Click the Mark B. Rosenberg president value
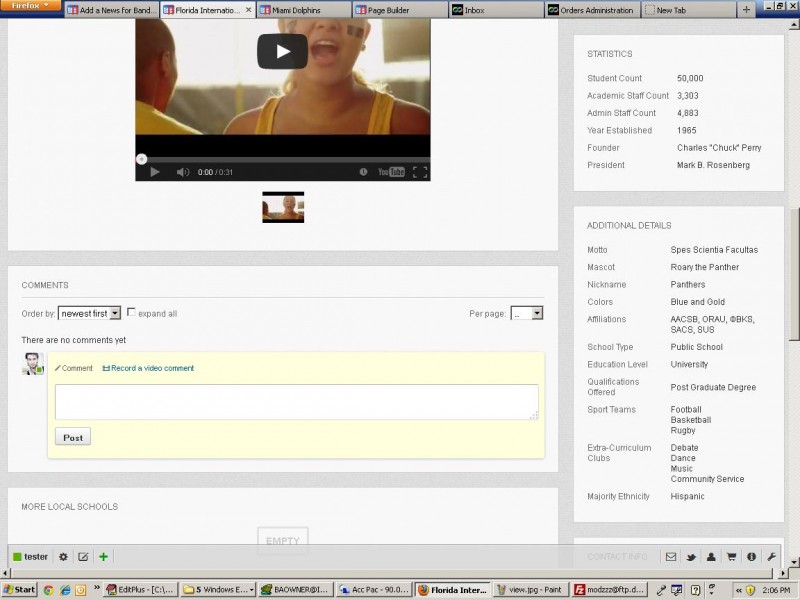Viewport: 800px width, 600px height. tap(713, 165)
